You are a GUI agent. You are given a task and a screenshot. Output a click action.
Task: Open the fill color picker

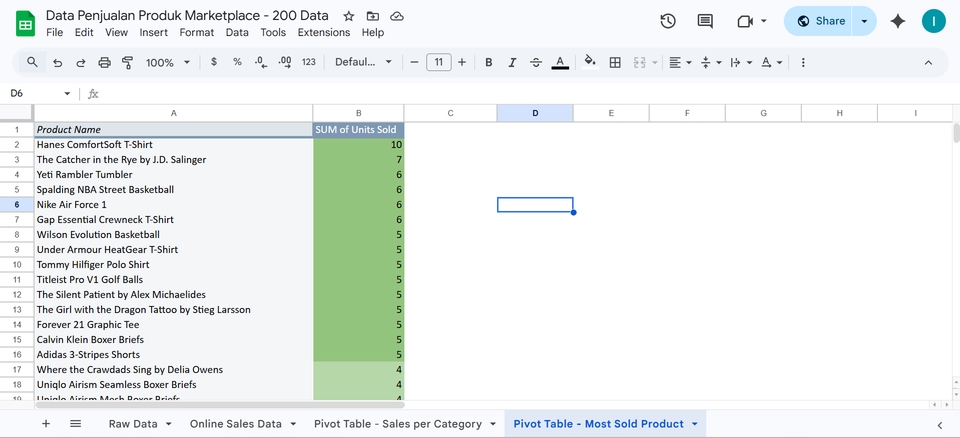click(x=590, y=62)
